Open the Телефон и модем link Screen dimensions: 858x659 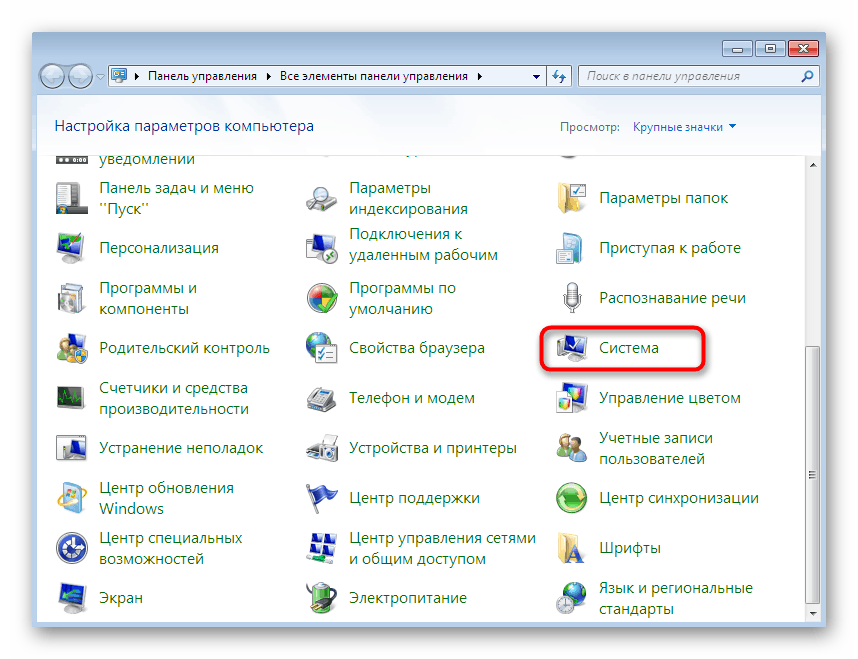click(x=411, y=398)
